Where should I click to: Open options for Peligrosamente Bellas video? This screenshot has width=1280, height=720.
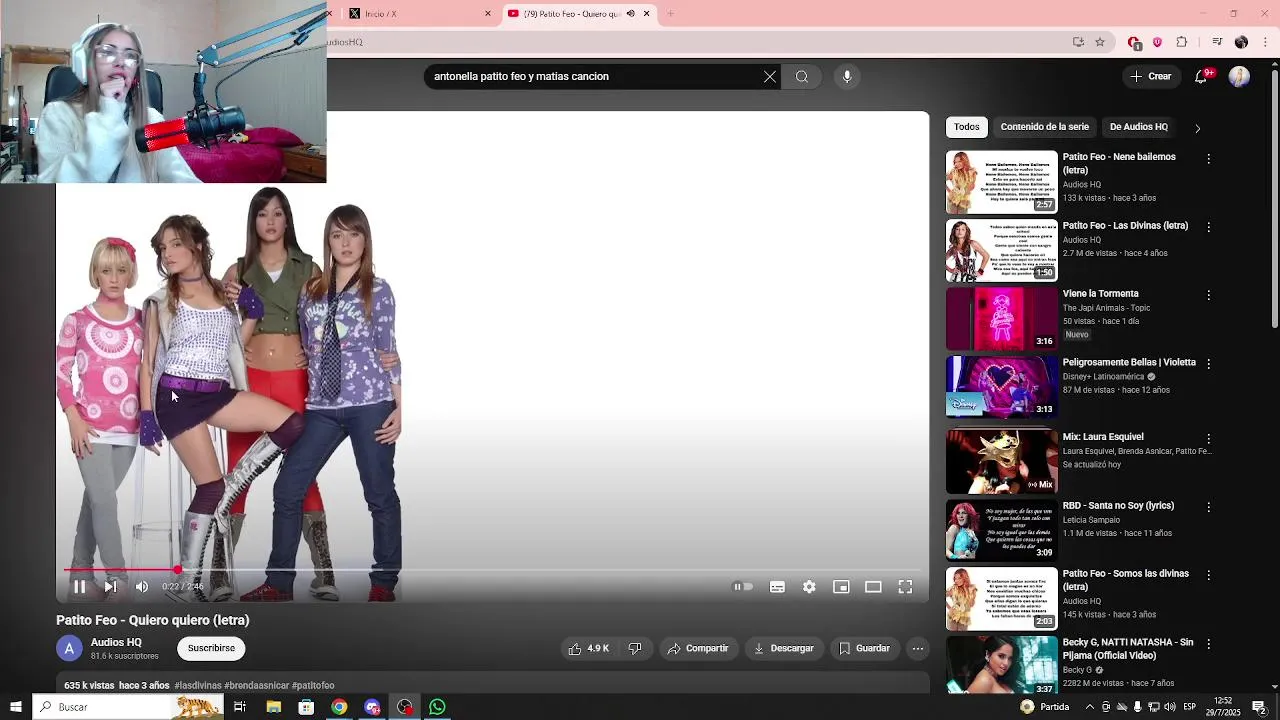tap(1208, 364)
